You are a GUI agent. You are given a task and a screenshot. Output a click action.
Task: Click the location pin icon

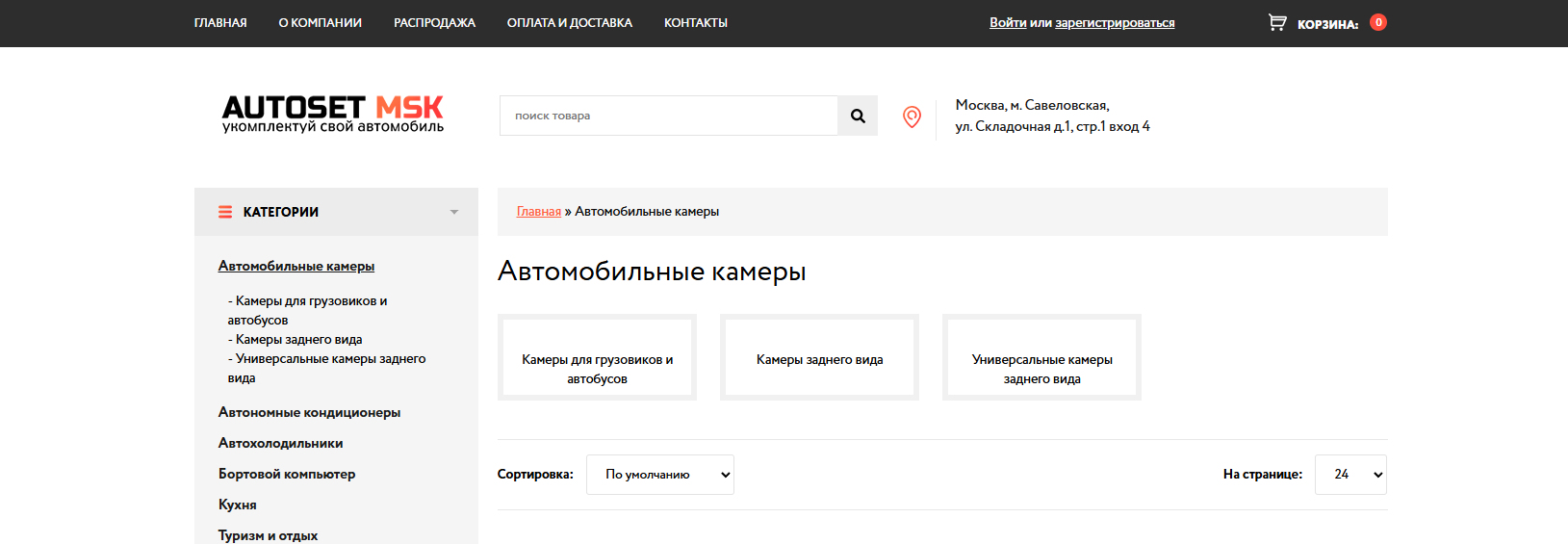912,117
